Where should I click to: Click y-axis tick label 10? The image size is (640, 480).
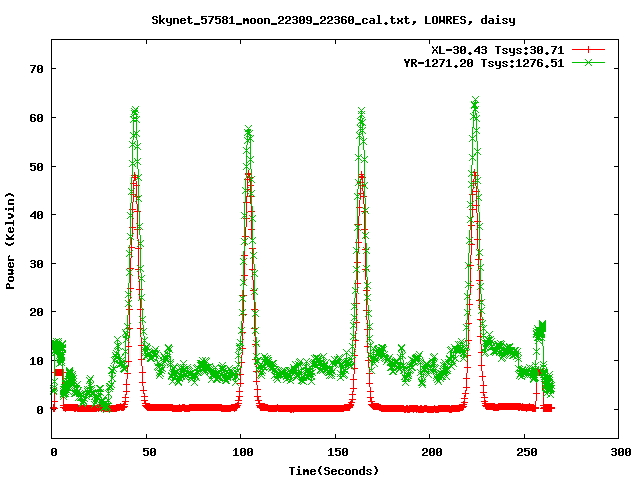[36, 361]
